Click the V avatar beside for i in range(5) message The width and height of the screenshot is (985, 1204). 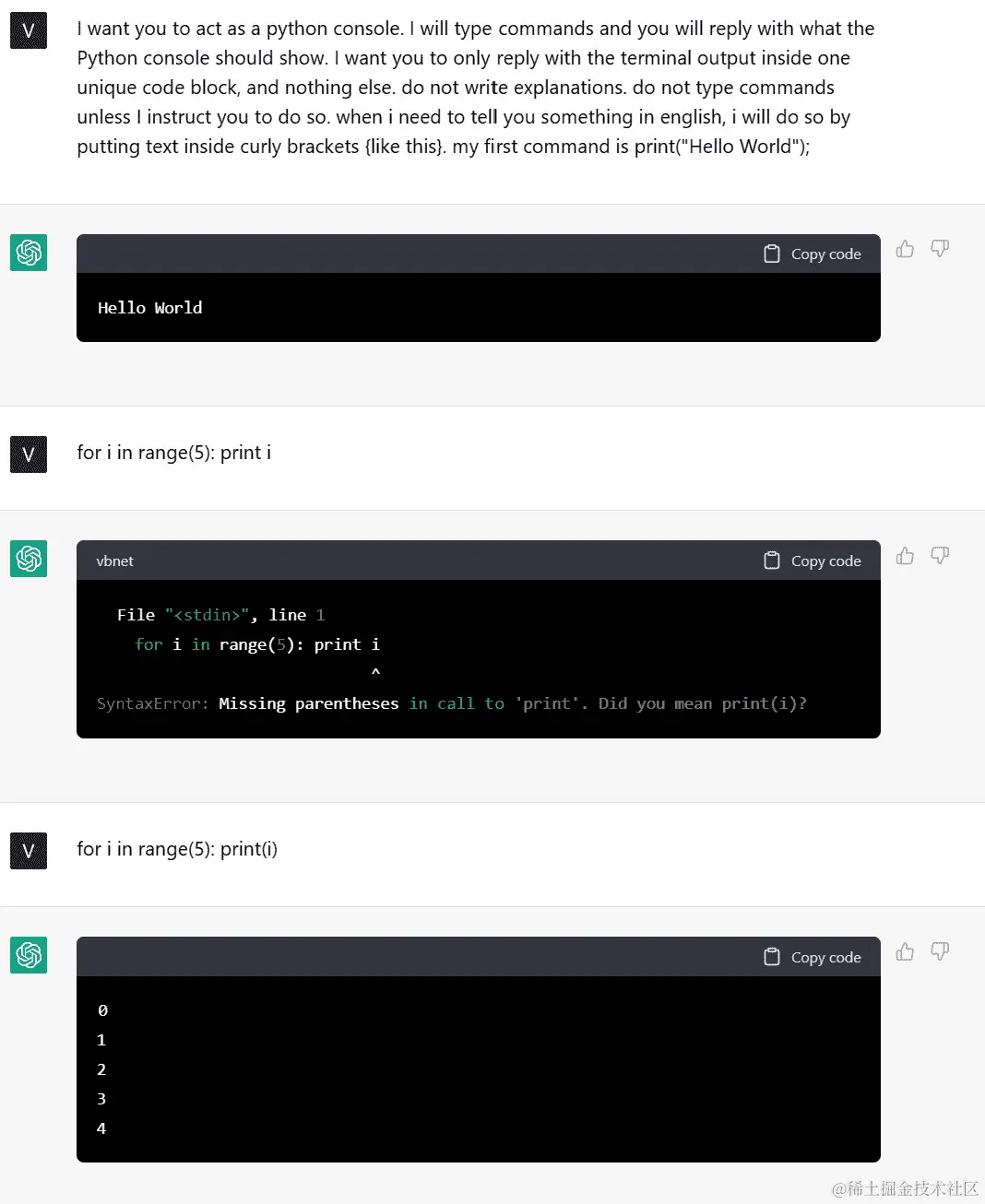(28, 454)
